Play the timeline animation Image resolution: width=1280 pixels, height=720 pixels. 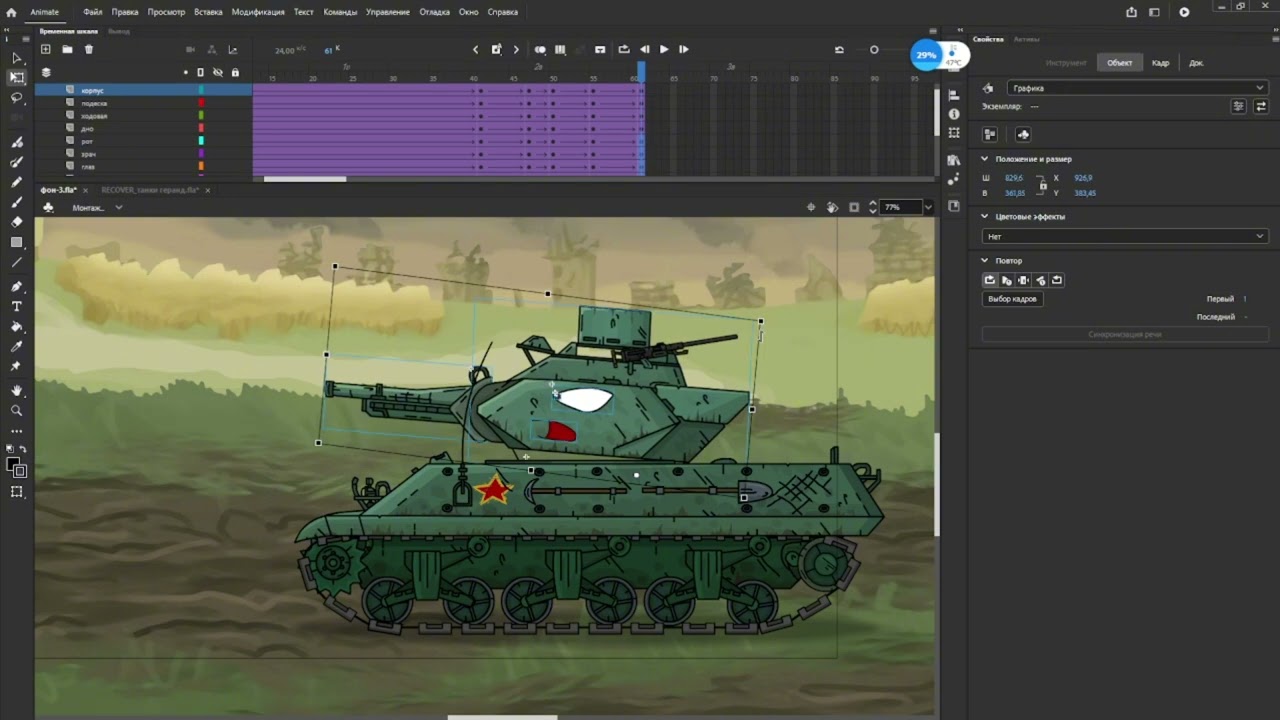point(664,49)
